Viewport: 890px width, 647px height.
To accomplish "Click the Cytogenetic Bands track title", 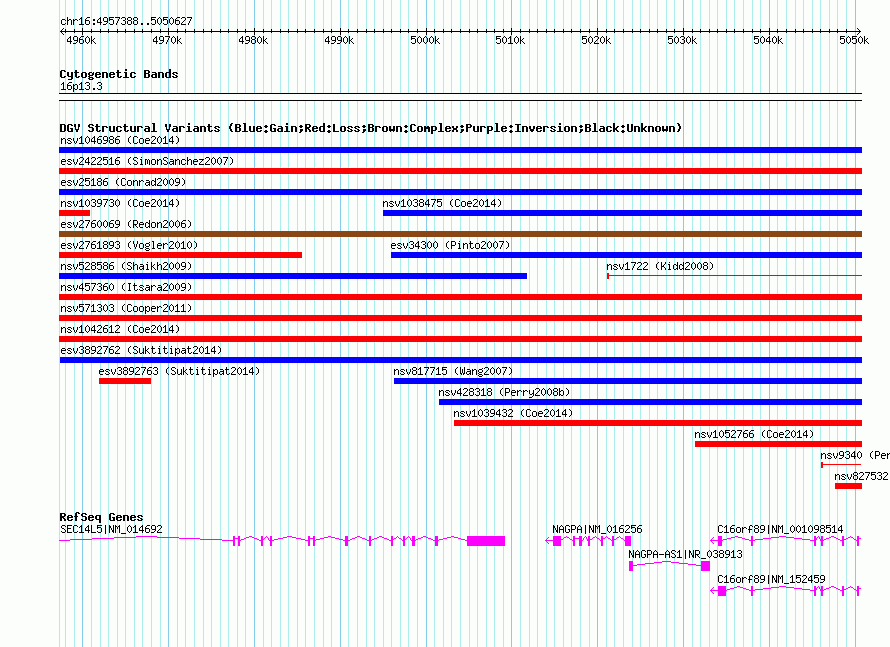I will tap(119, 74).
